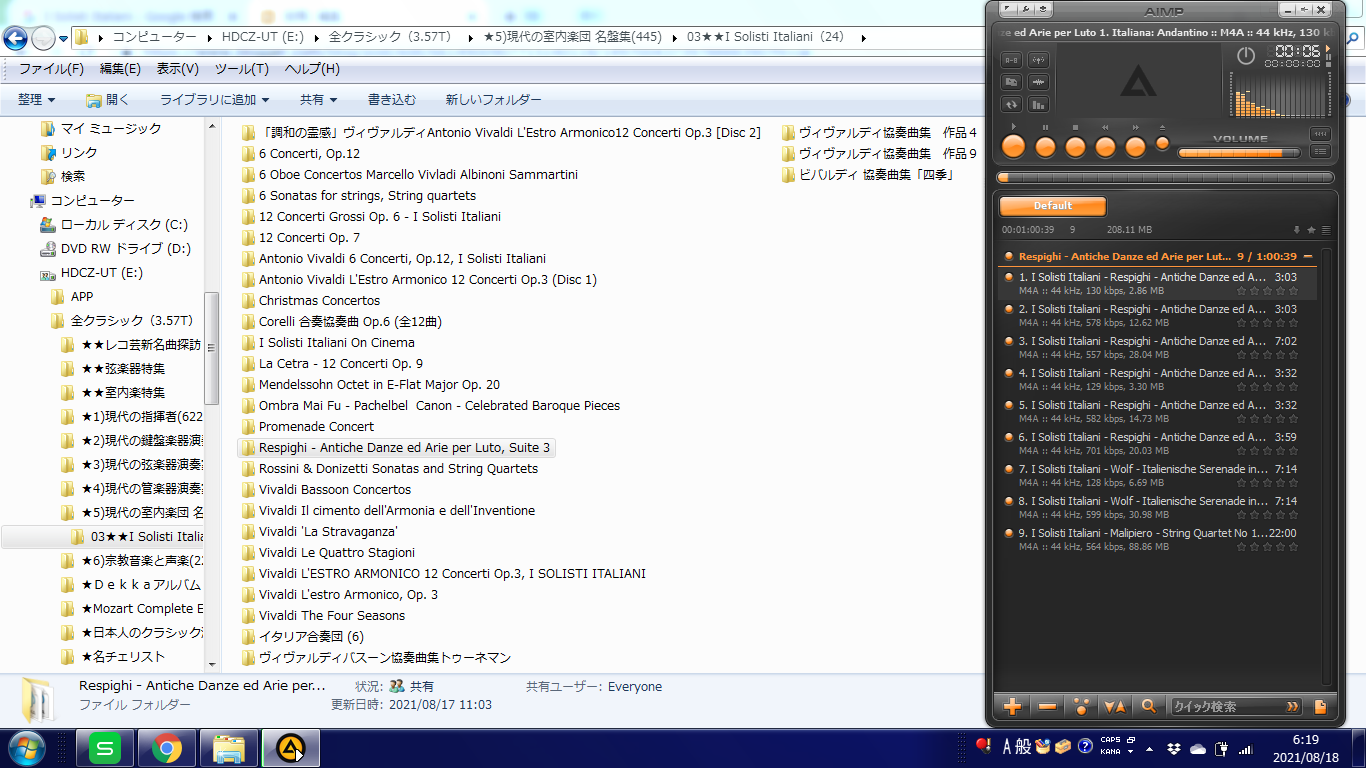Open the 編集(E) menu in Explorer
The width and height of the screenshot is (1366, 768).
click(x=120, y=69)
